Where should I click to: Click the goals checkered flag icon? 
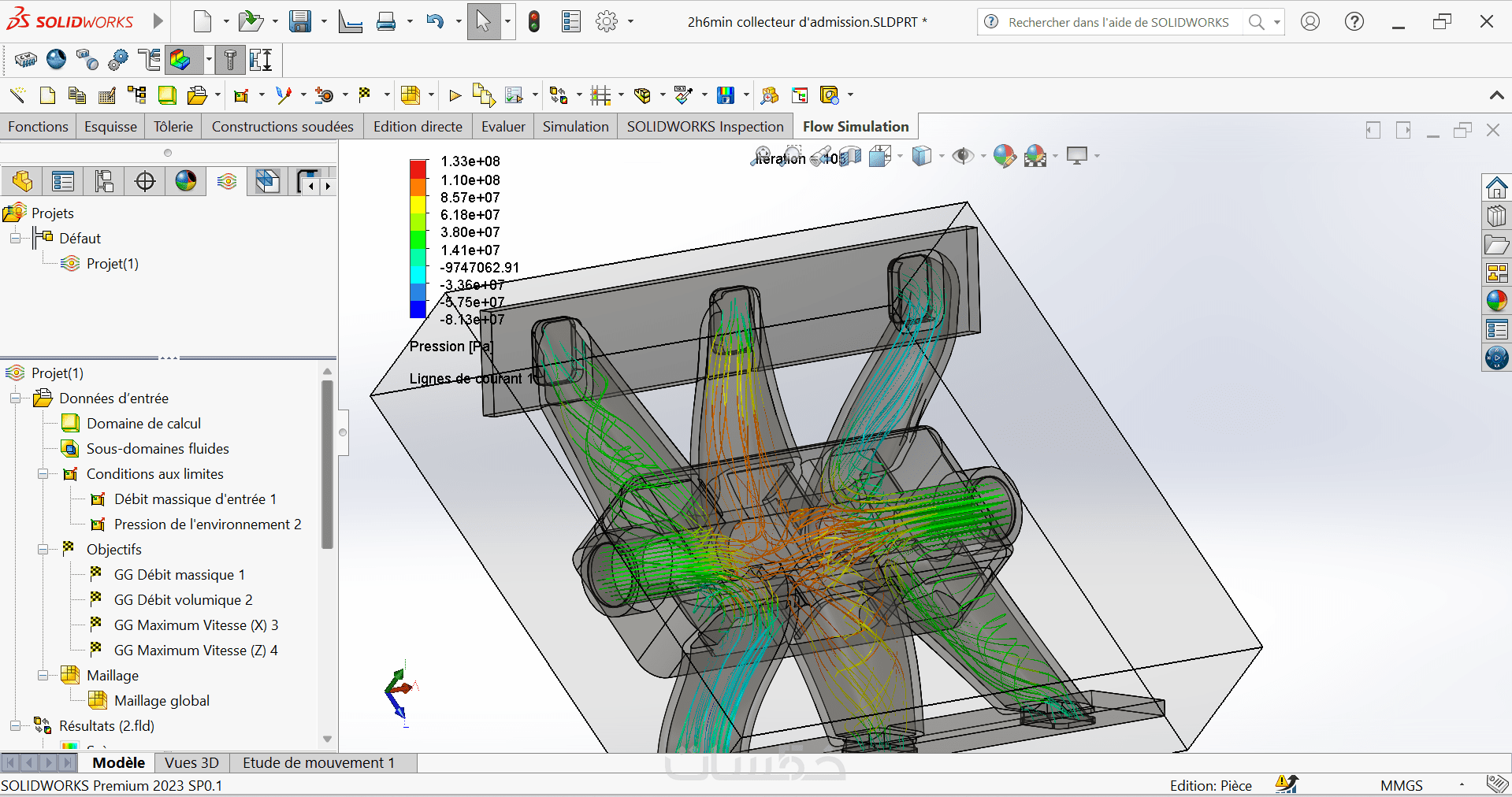[x=365, y=95]
